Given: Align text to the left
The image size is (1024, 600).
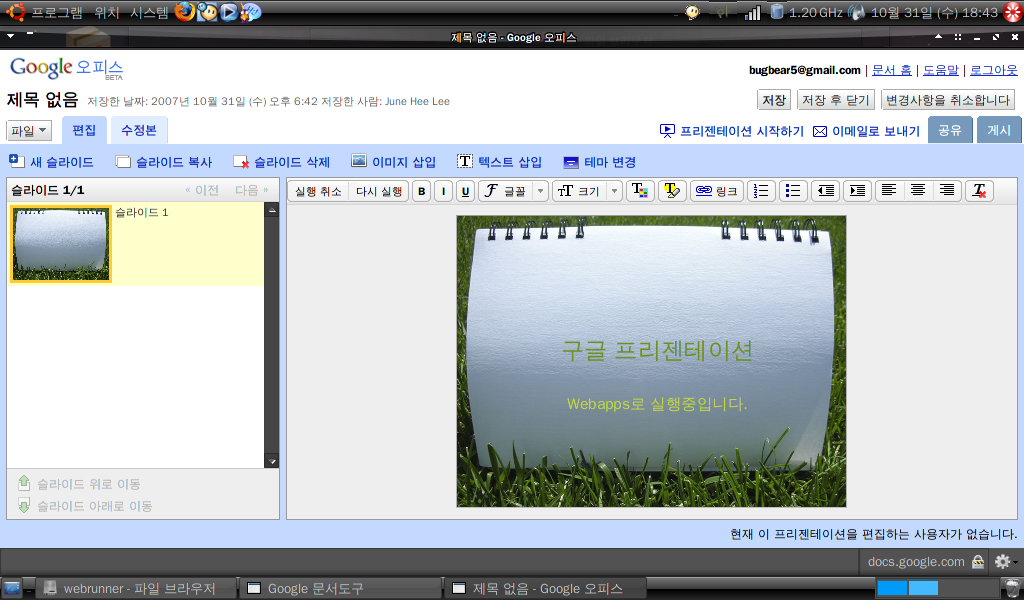Looking at the screenshot, I should (x=889, y=190).
